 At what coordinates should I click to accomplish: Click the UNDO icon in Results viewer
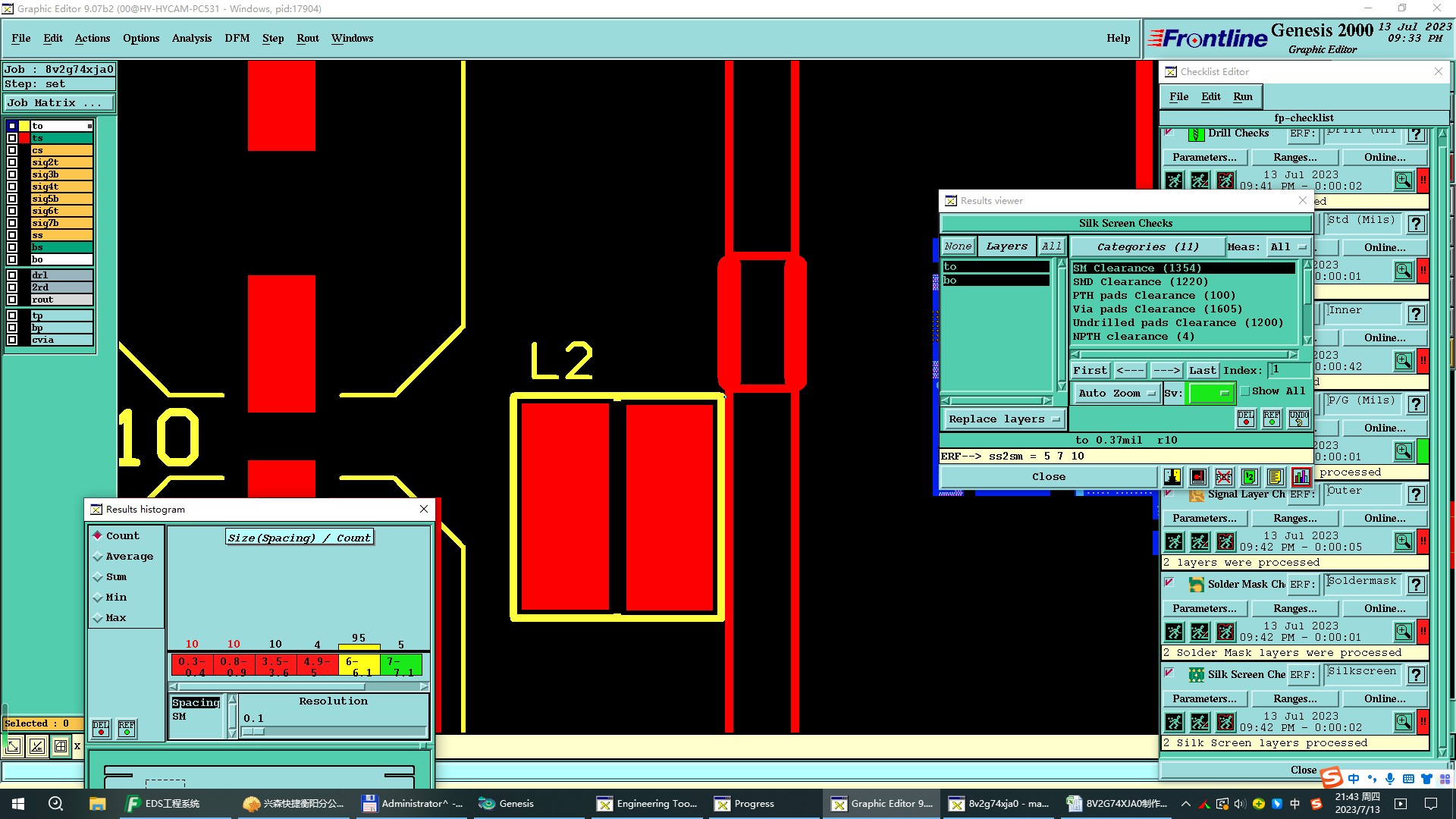coord(1298,419)
